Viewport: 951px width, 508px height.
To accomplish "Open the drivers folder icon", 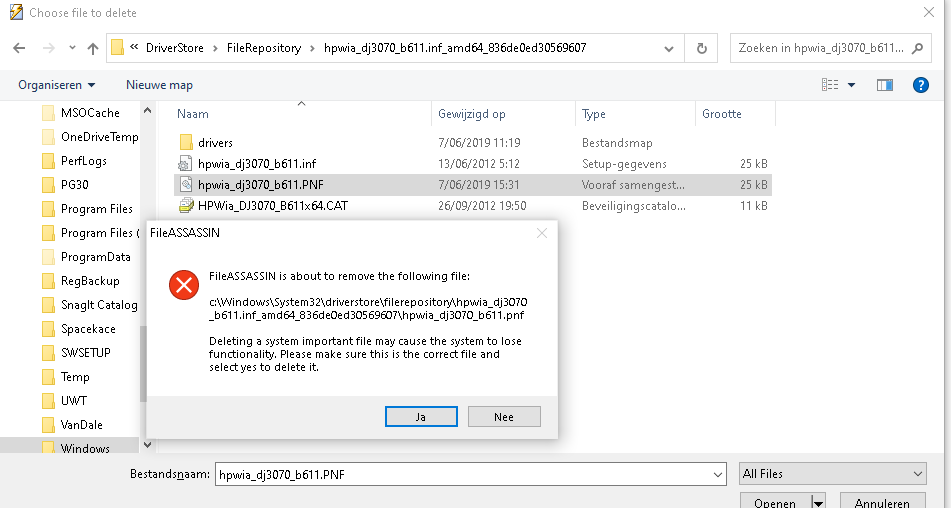I will click(186, 143).
